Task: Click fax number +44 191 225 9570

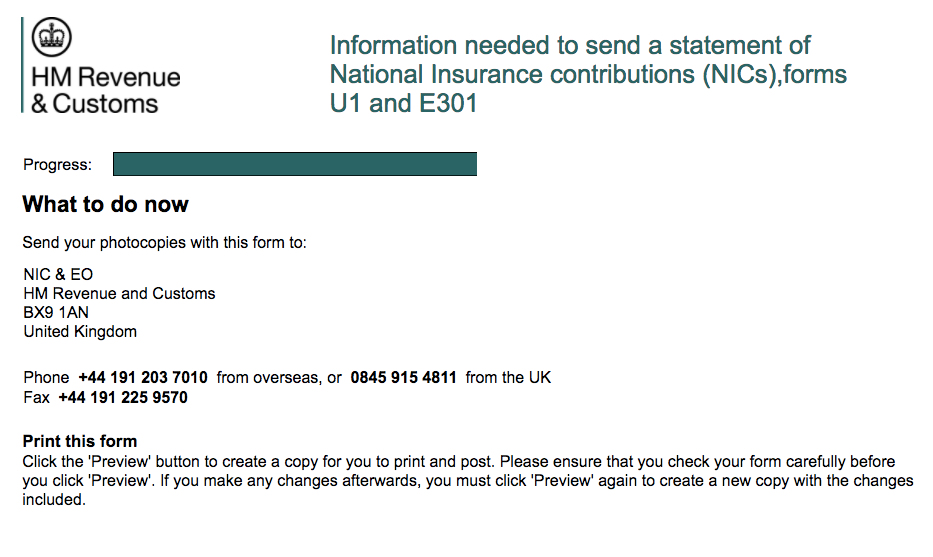Action: tap(123, 398)
